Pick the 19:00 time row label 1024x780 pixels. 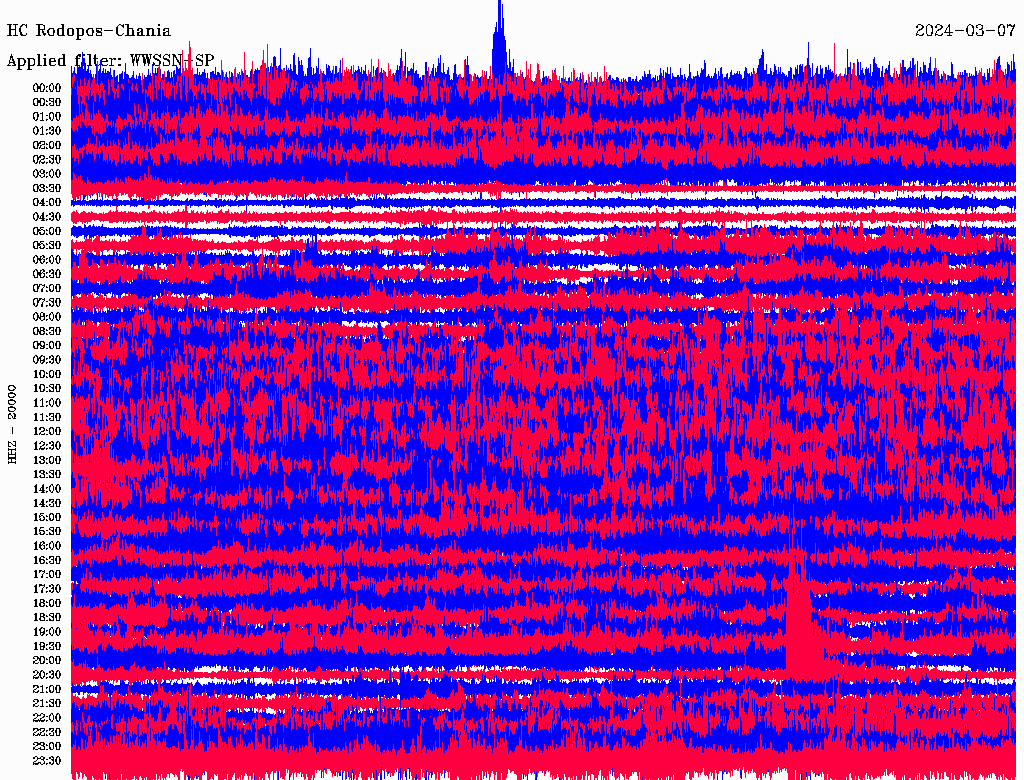click(47, 632)
